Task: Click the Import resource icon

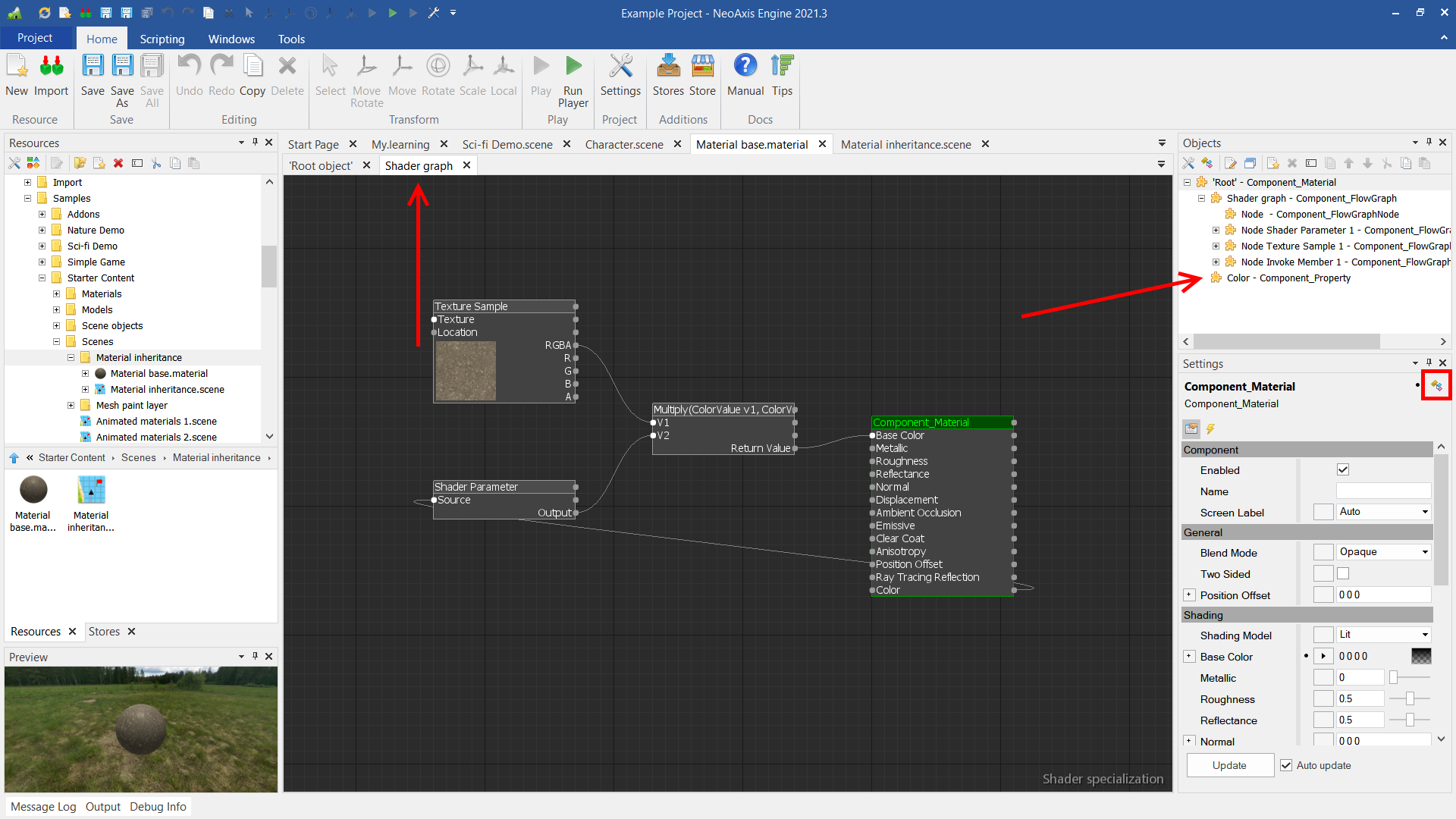Action: [x=52, y=67]
